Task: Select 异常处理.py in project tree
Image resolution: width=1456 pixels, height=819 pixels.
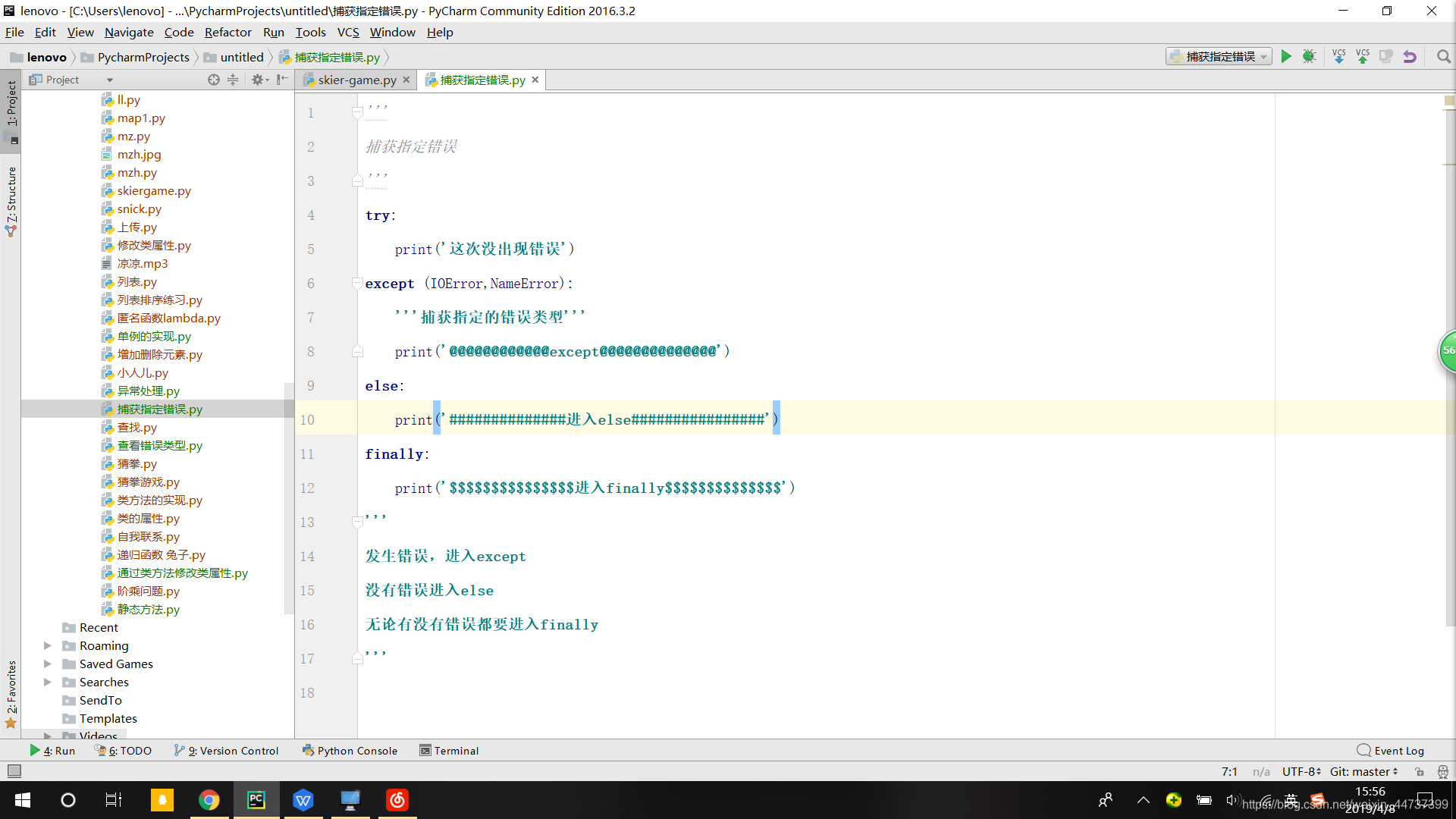Action: click(x=149, y=391)
